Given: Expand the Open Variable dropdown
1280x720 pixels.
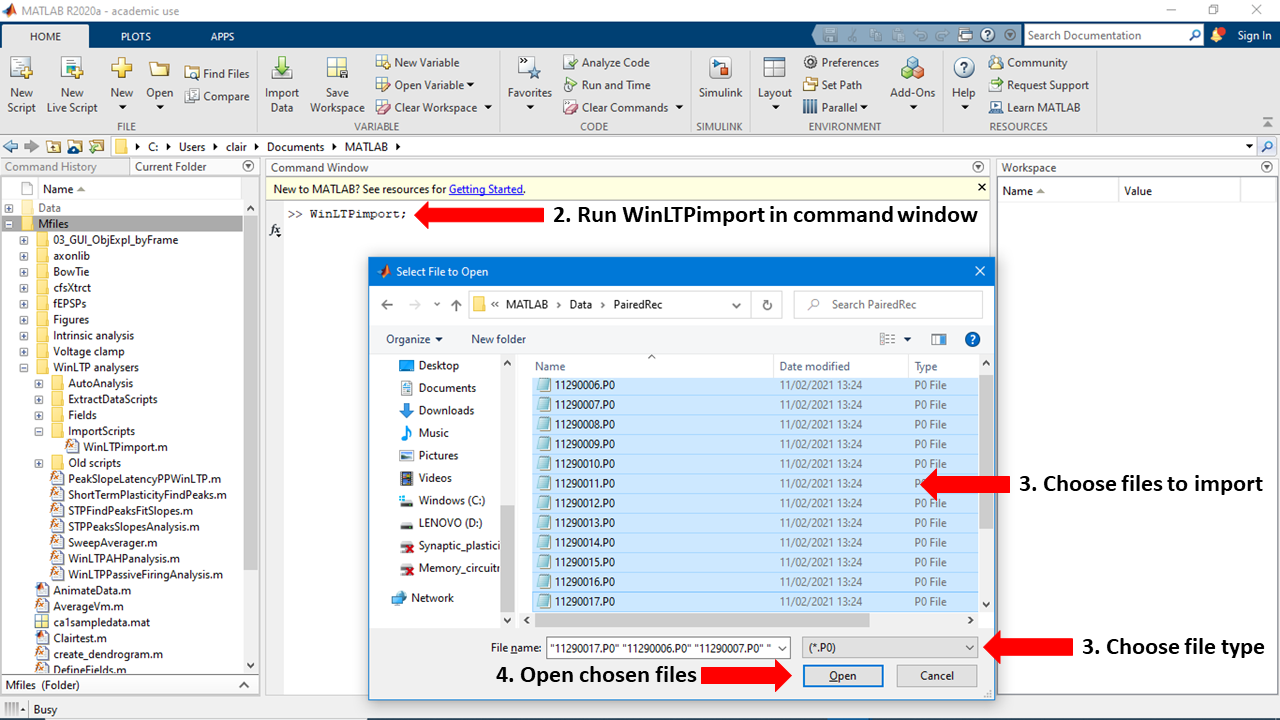Looking at the screenshot, I should 470,85.
